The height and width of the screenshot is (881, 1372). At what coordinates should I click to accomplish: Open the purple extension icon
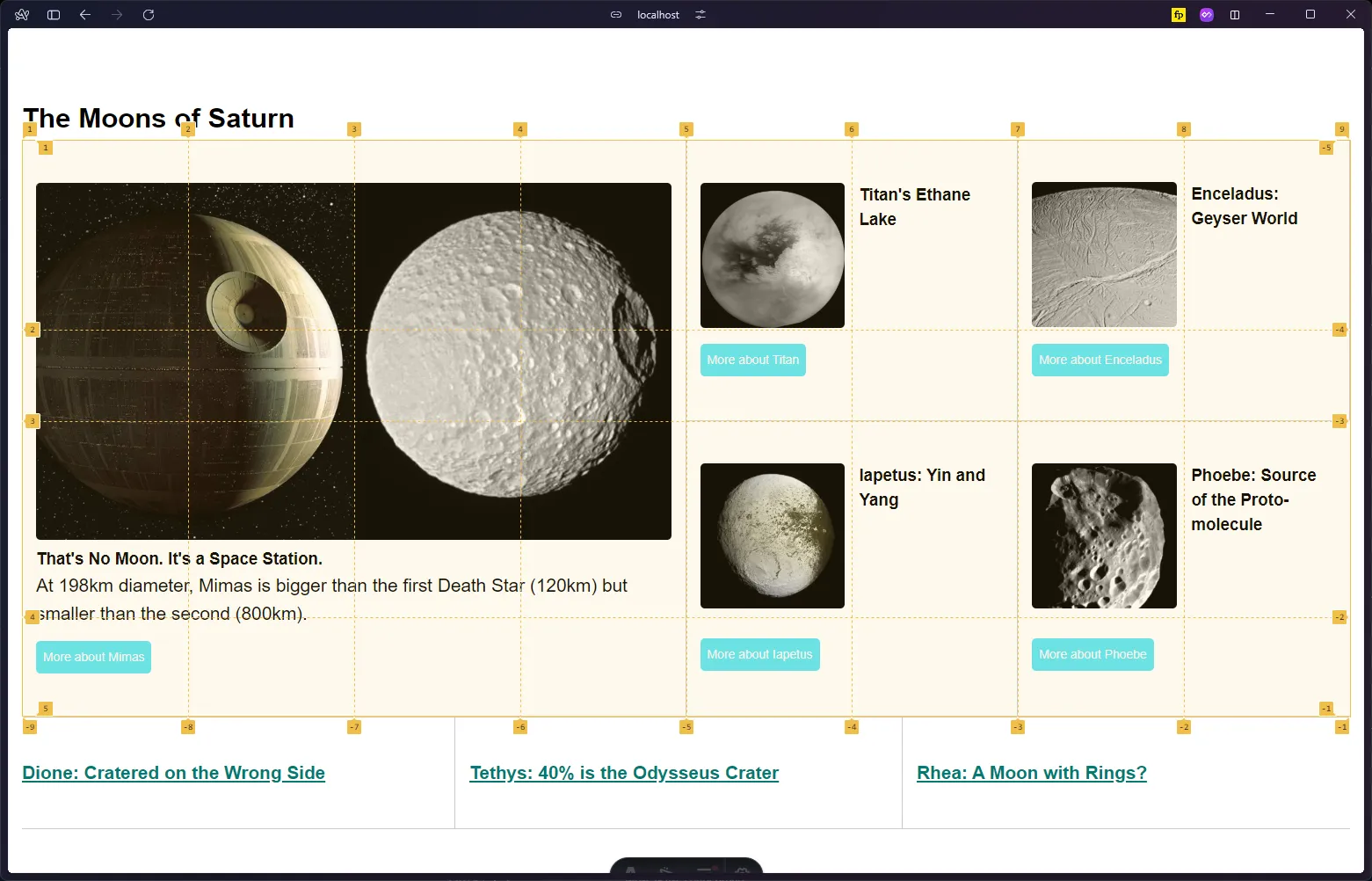pos(1207,15)
